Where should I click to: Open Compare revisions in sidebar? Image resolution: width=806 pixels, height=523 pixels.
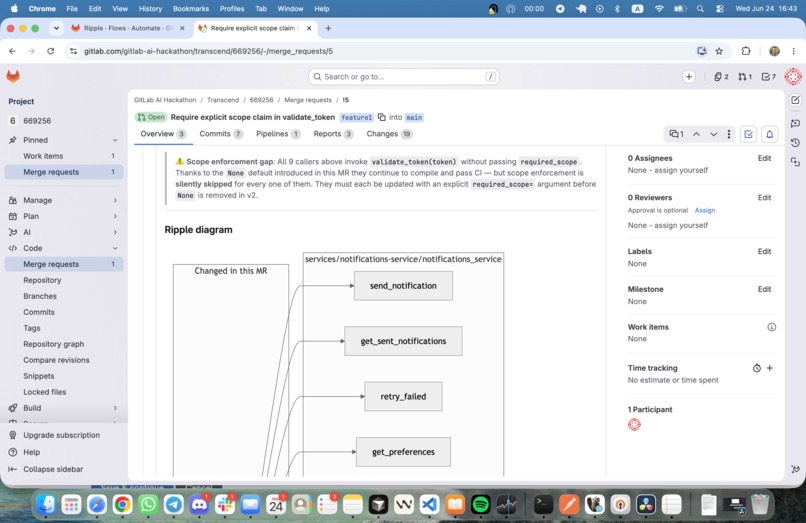point(56,360)
